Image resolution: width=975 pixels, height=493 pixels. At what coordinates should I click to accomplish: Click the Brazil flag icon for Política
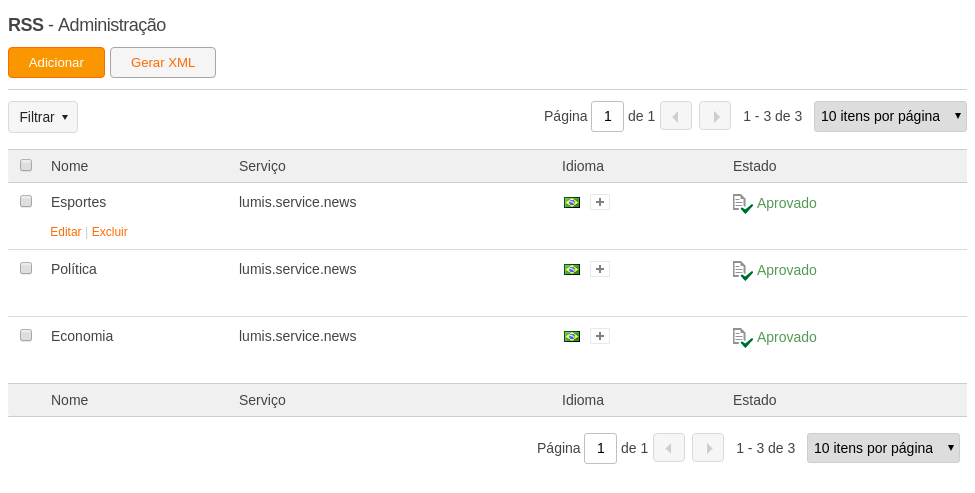tap(571, 270)
